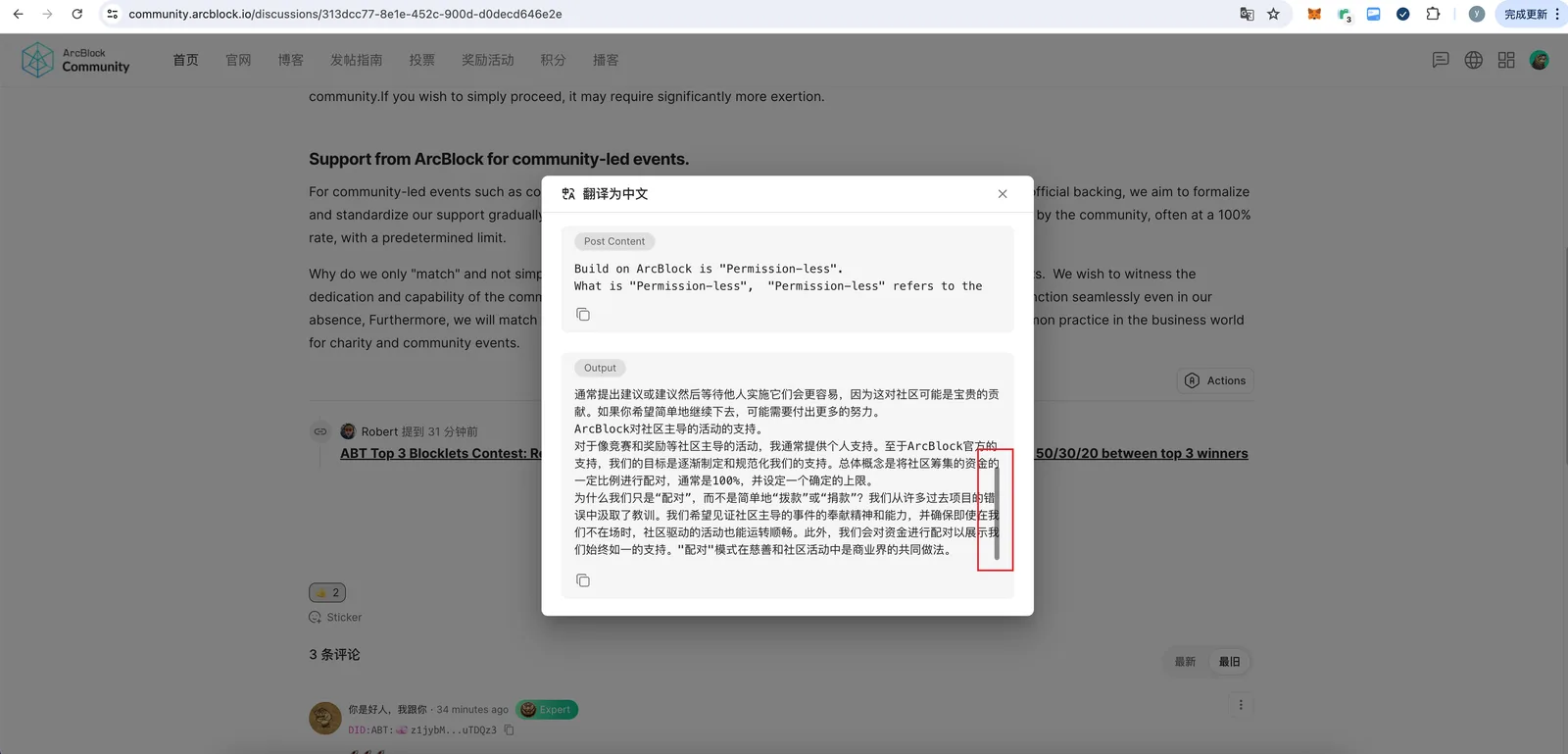Reload the current browser page
The image size is (1568, 754).
click(76, 14)
